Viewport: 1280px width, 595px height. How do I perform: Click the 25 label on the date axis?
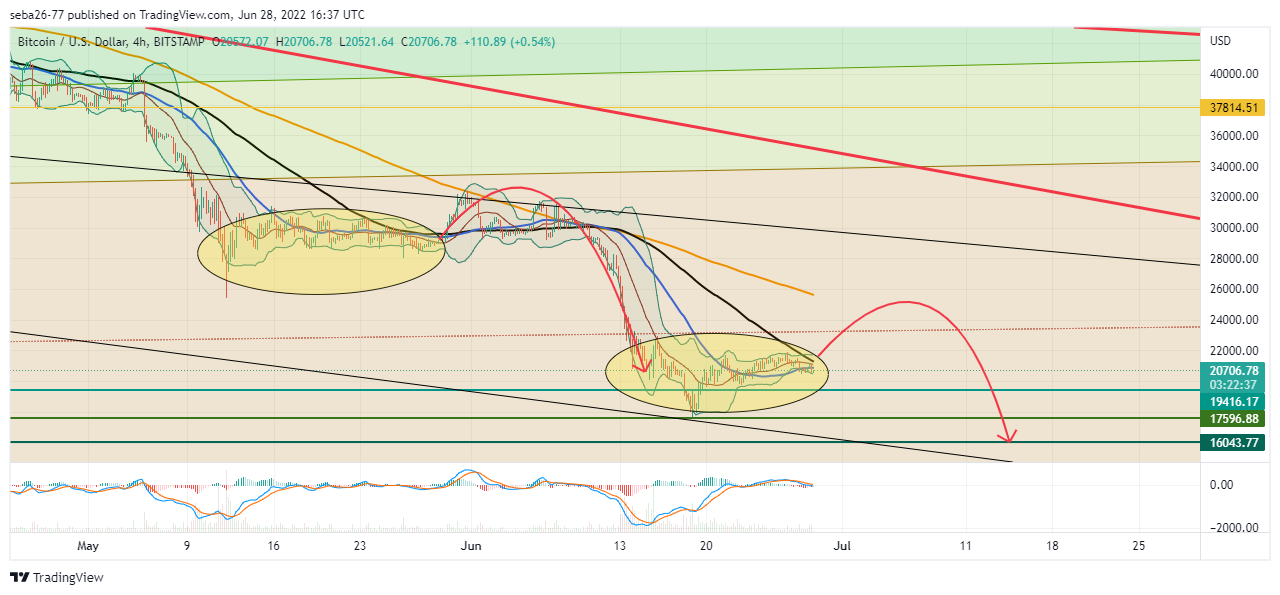1139,546
